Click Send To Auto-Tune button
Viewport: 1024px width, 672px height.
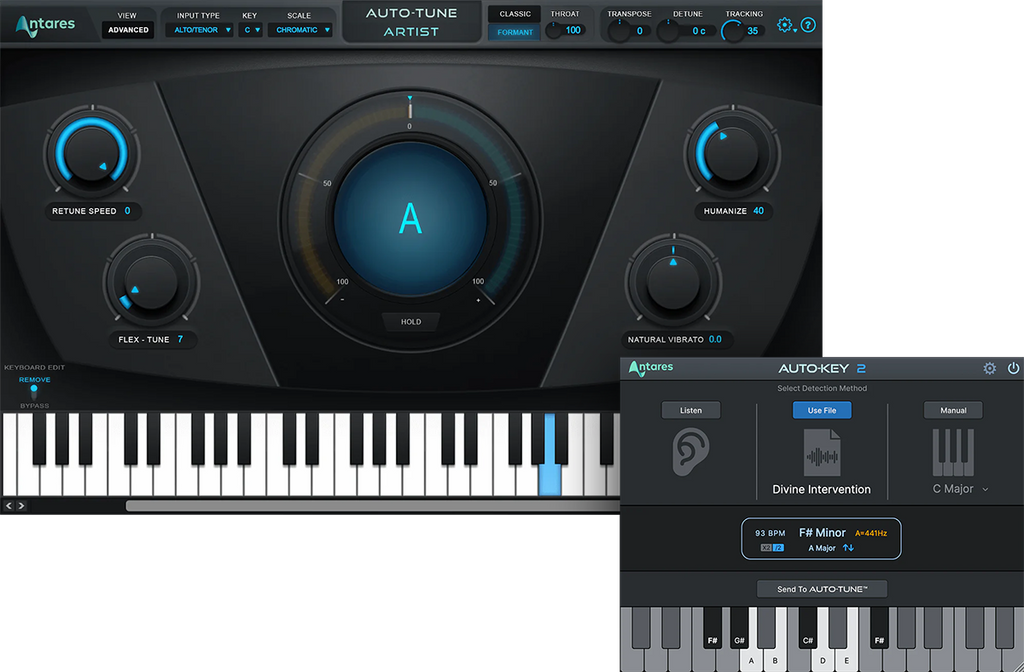[x=822, y=589]
